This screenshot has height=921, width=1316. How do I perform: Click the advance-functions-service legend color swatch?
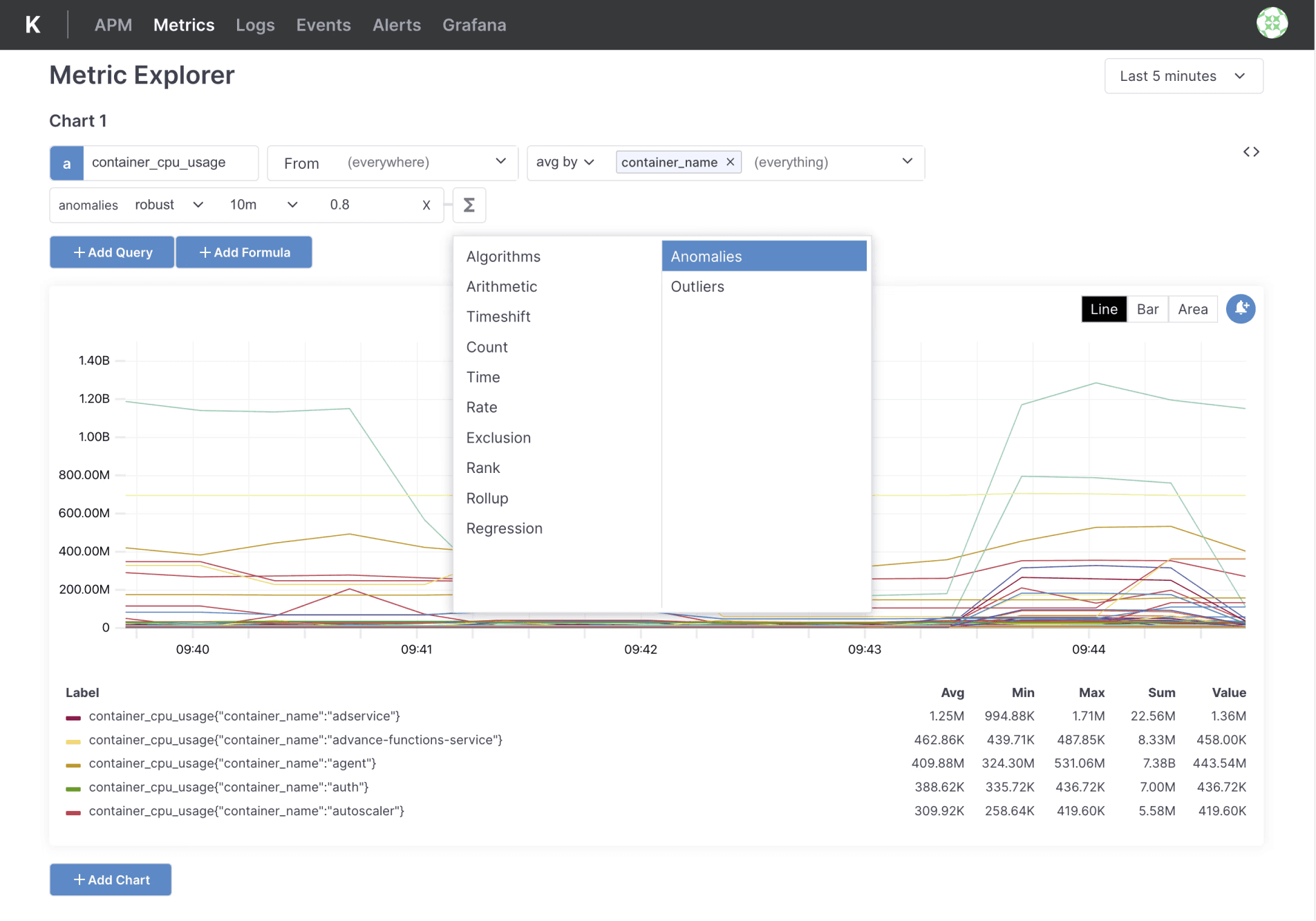click(73, 741)
